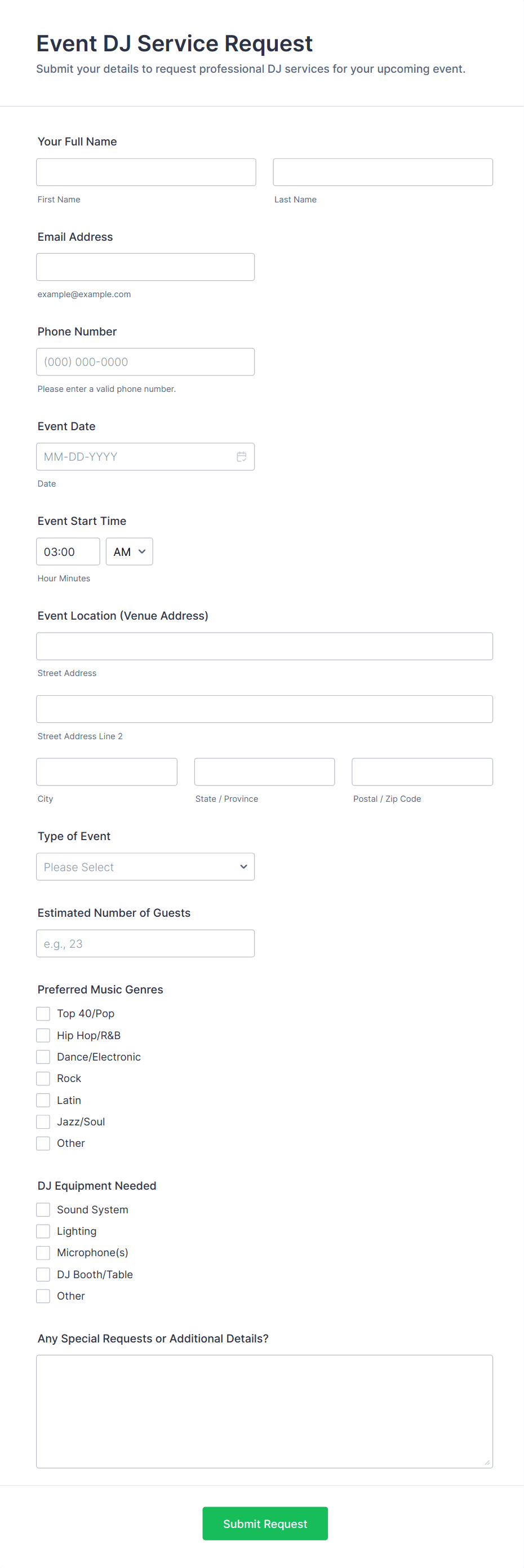Image resolution: width=524 pixels, height=1568 pixels.
Task: Open the Event Date calendar picker icon
Action: (x=242, y=457)
